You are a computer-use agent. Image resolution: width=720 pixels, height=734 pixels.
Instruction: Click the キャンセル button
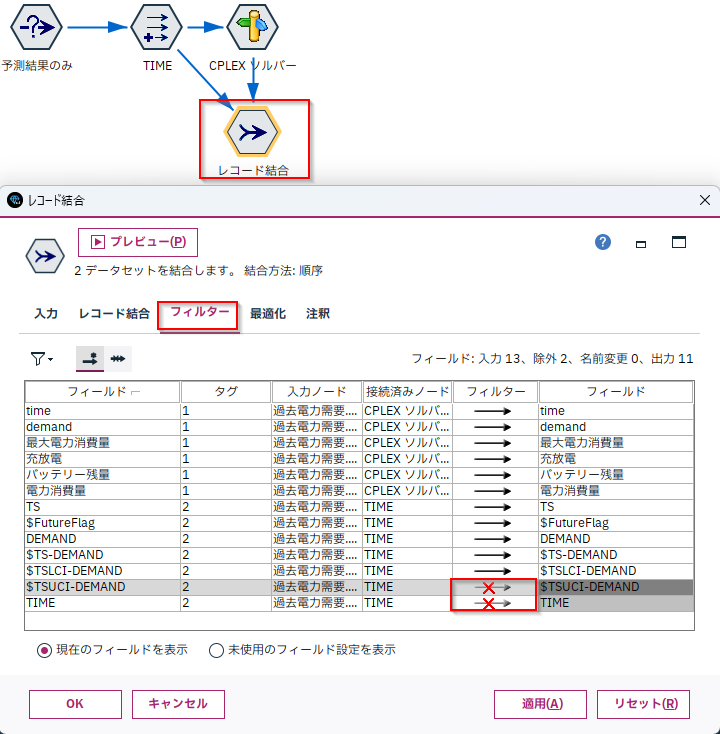point(178,704)
